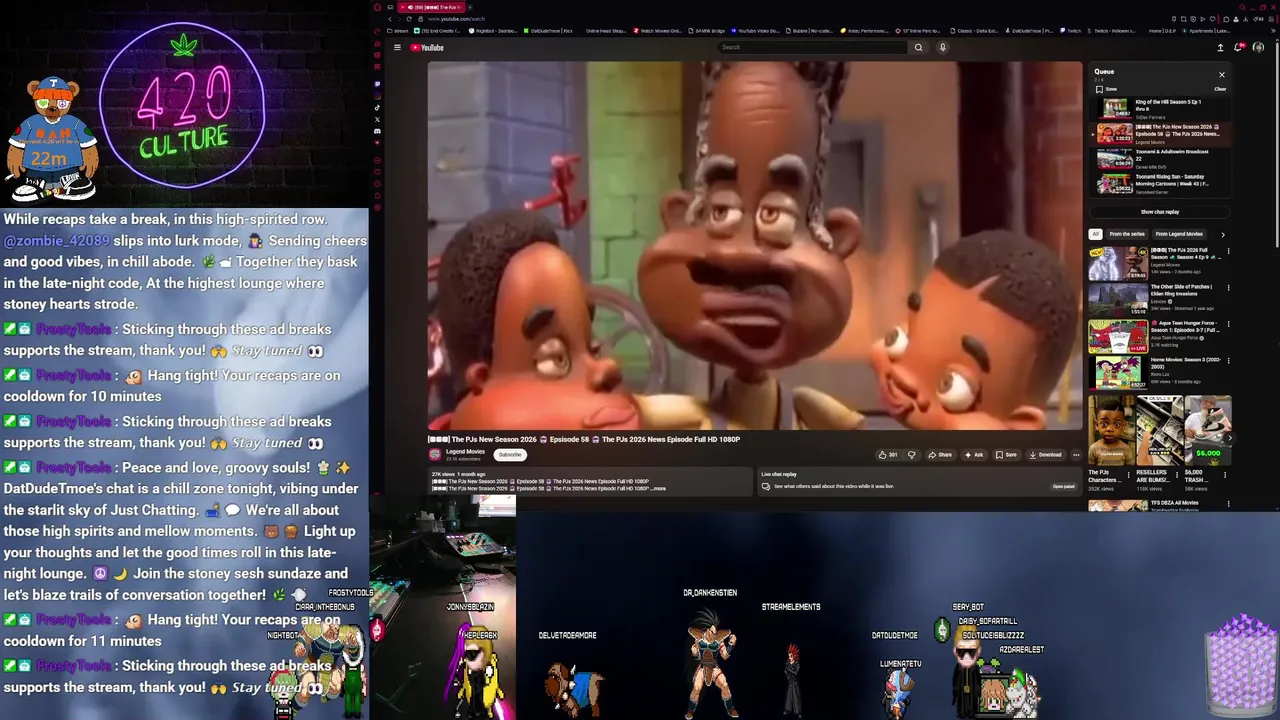
Task: Download the PJs video
Action: [x=1045, y=454]
